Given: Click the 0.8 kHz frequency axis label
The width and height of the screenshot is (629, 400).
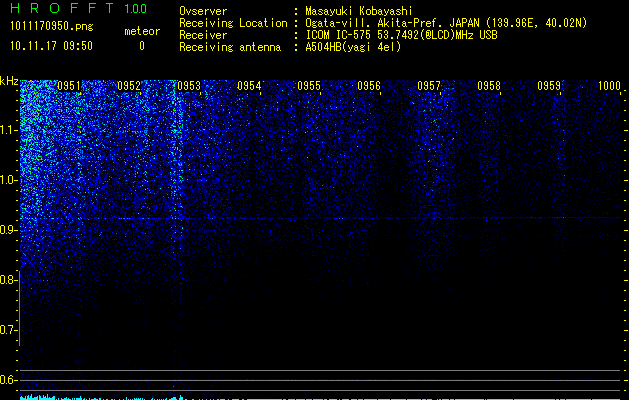Looking at the screenshot, I should click(8, 280).
